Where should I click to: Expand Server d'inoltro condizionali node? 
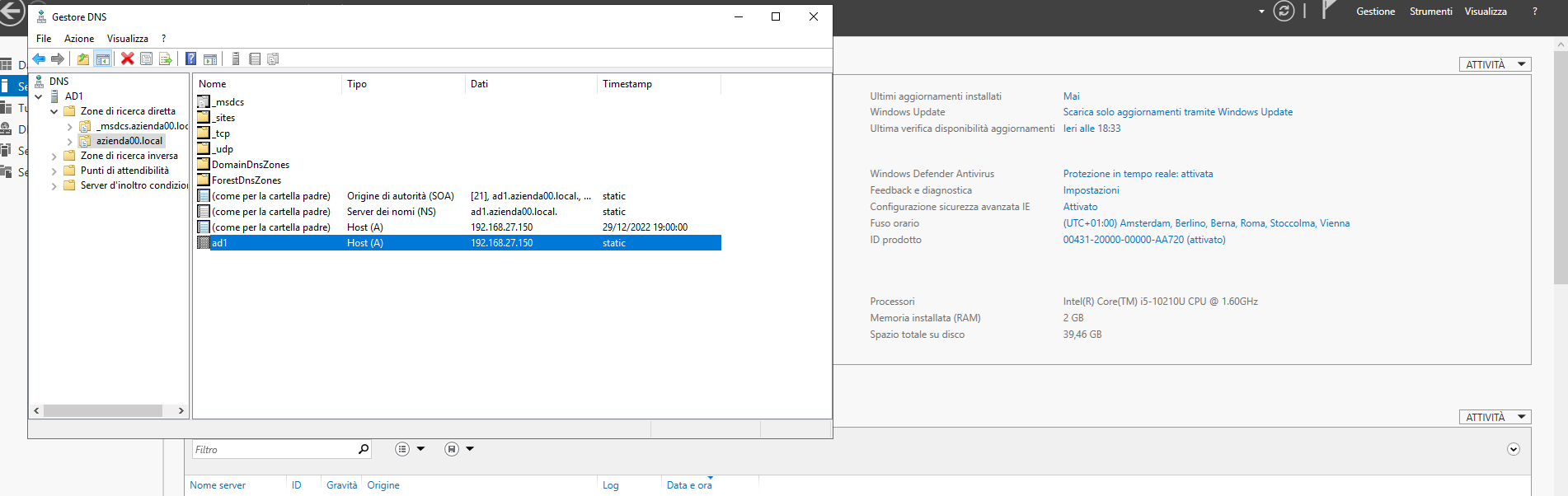tap(54, 186)
